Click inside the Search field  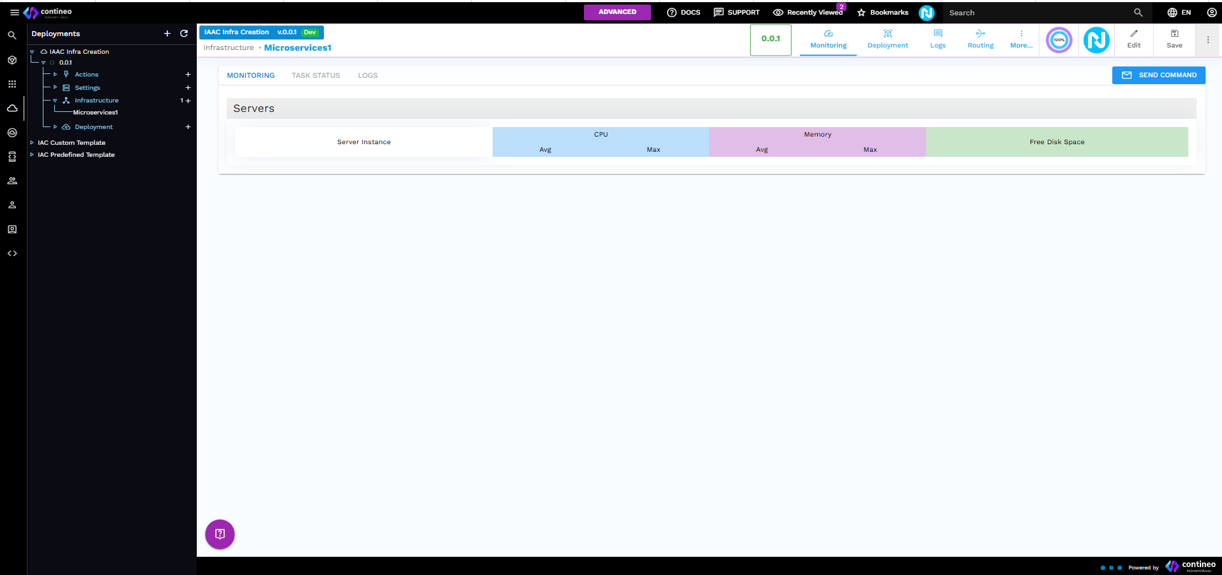1035,13
